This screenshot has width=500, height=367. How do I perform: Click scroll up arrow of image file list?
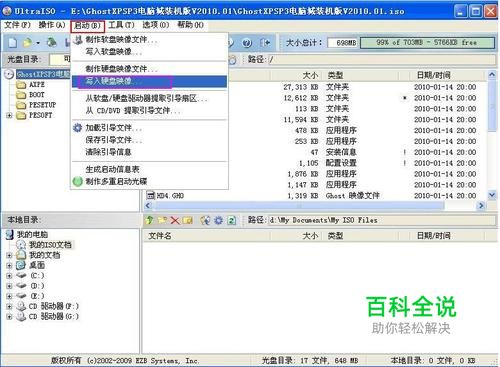click(492, 75)
